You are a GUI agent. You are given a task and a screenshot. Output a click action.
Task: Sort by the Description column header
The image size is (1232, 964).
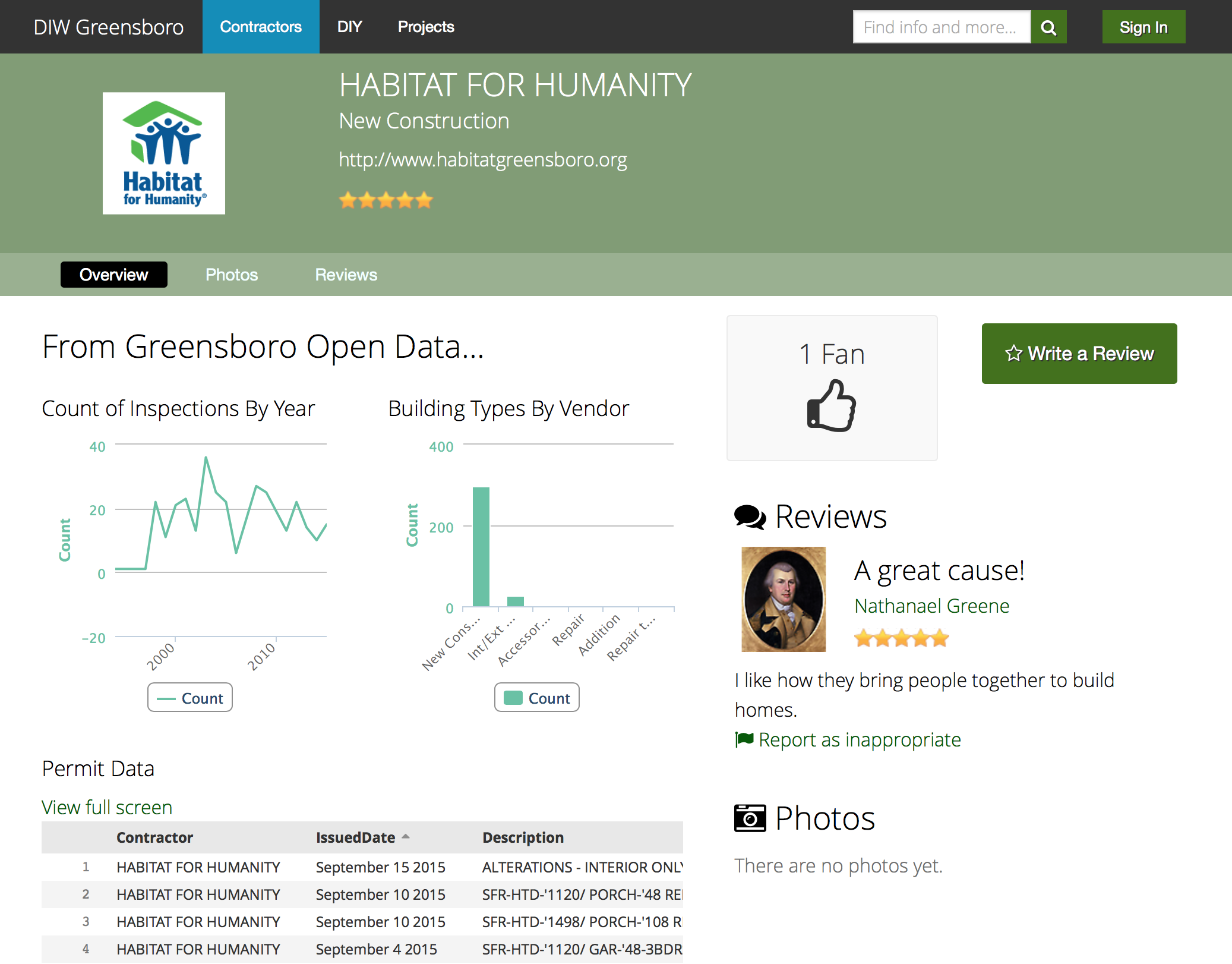523,837
